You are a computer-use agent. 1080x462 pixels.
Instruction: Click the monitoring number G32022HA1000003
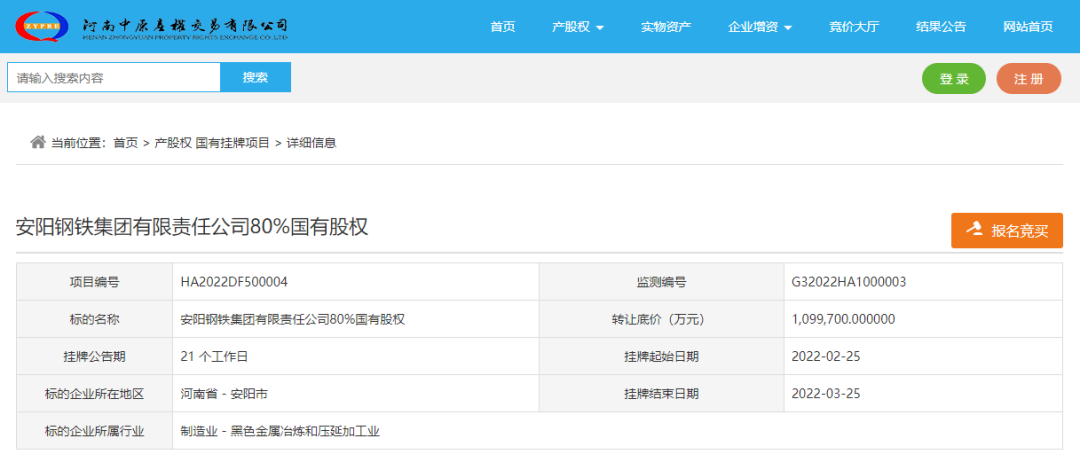click(849, 282)
